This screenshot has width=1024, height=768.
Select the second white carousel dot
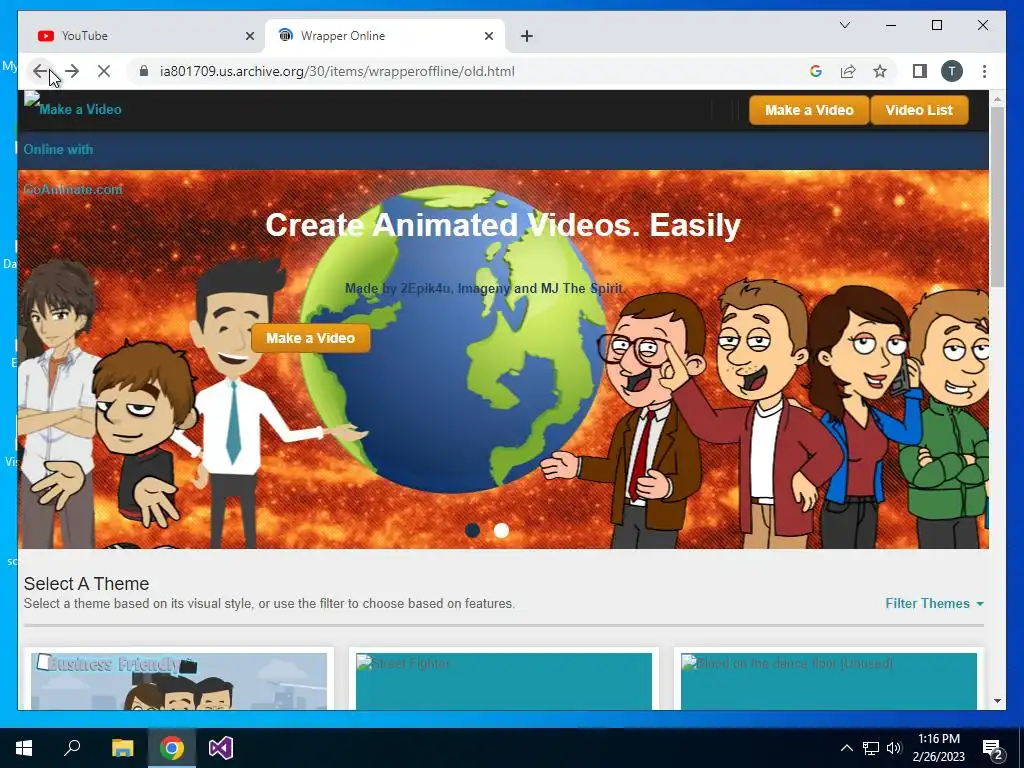click(501, 530)
